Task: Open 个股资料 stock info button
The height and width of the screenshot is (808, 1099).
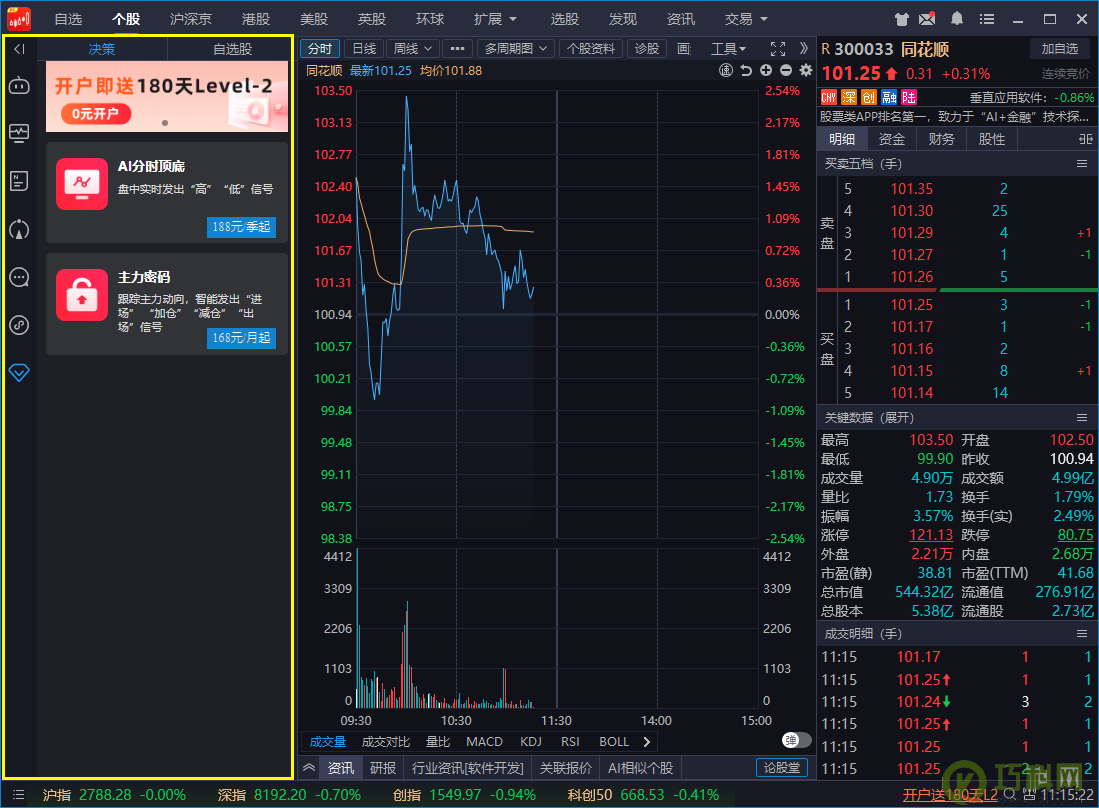Action: [591, 48]
